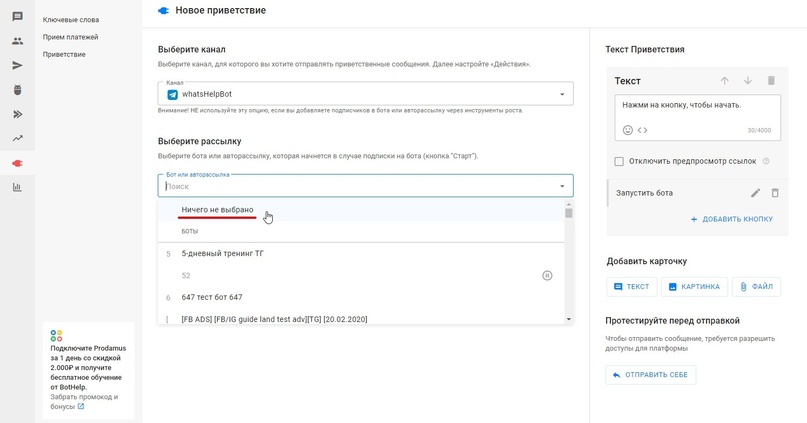Open the emoji picker in text card
Screen dimensions: 807x423
pyautogui.click(x=628, y=130)
